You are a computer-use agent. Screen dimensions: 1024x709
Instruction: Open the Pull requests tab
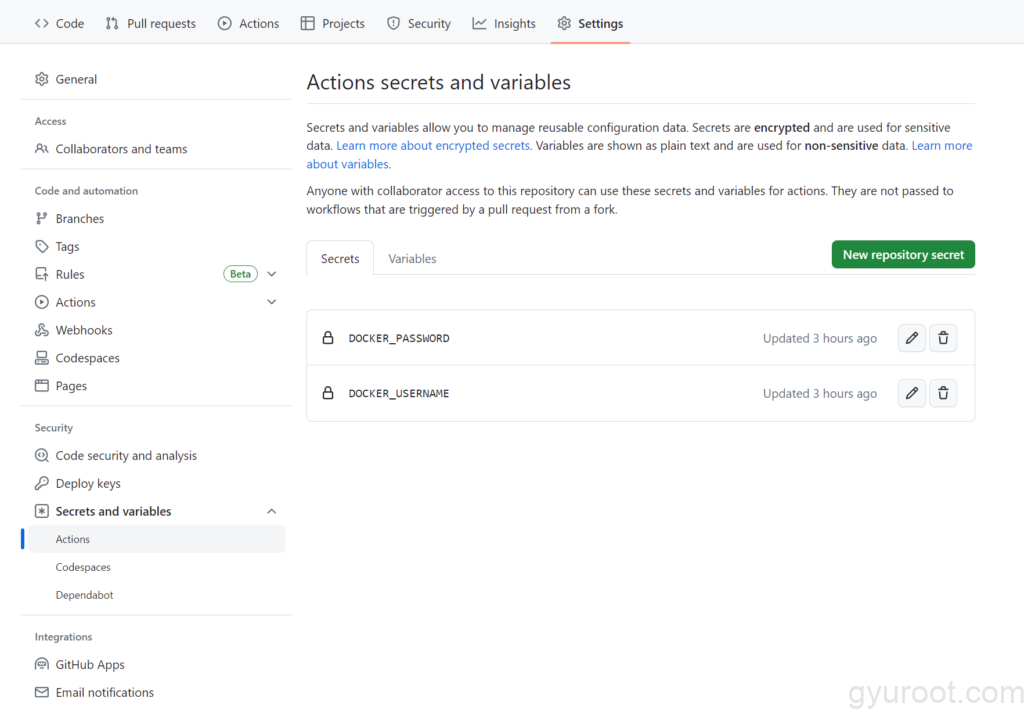coord(151,23)
